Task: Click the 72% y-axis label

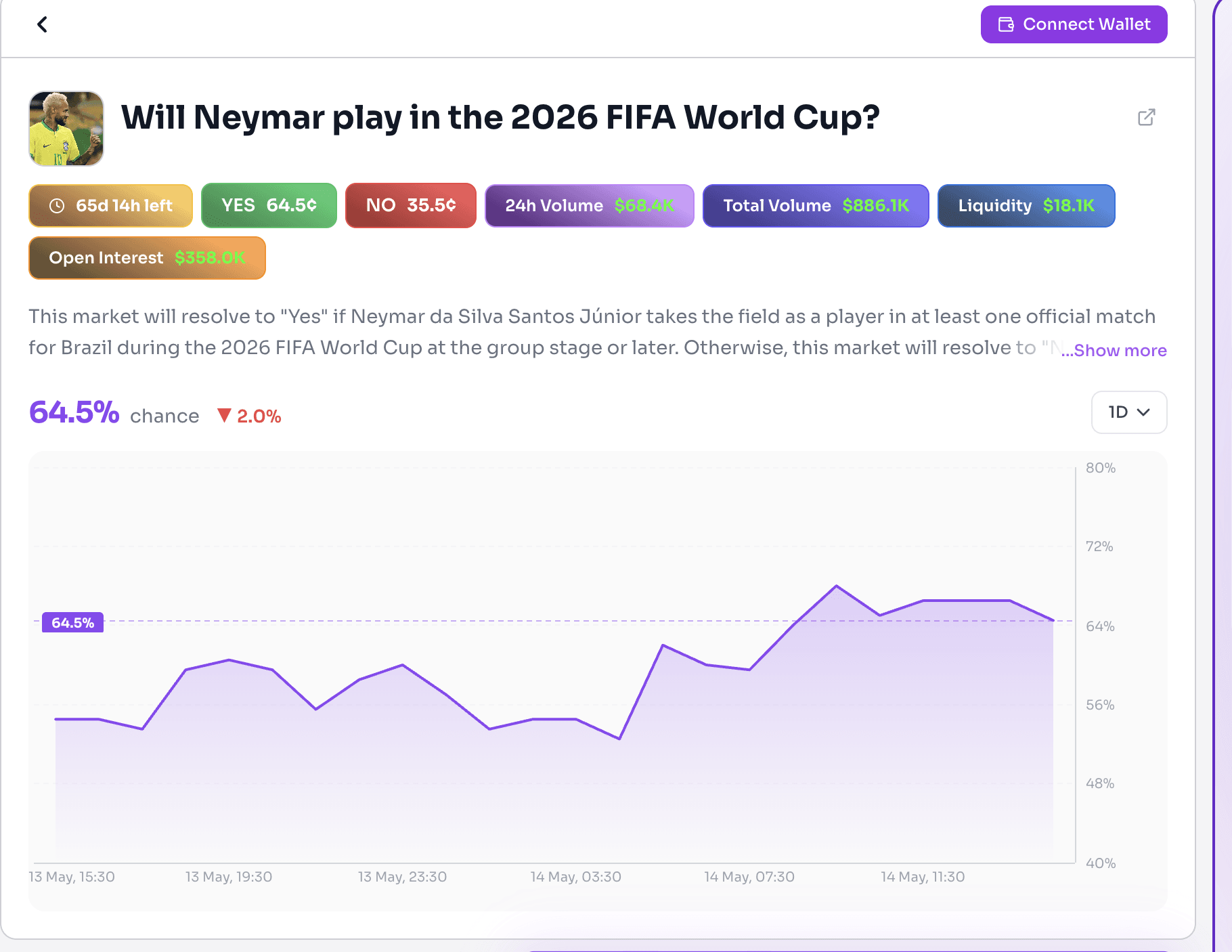Action: (1099, 546)
